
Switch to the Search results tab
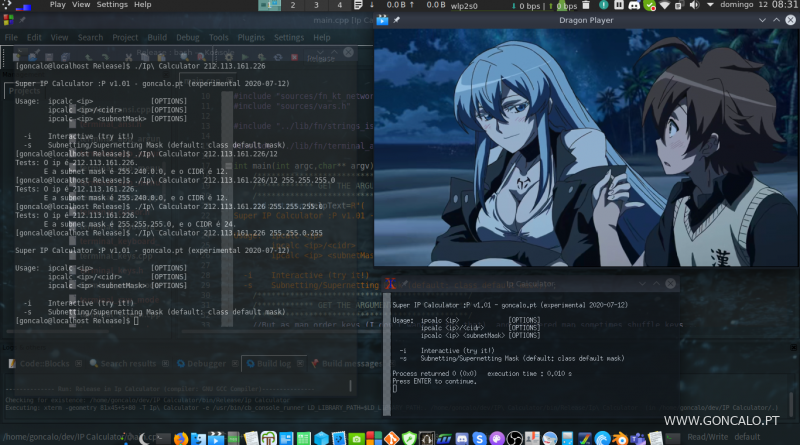[129, 363]
